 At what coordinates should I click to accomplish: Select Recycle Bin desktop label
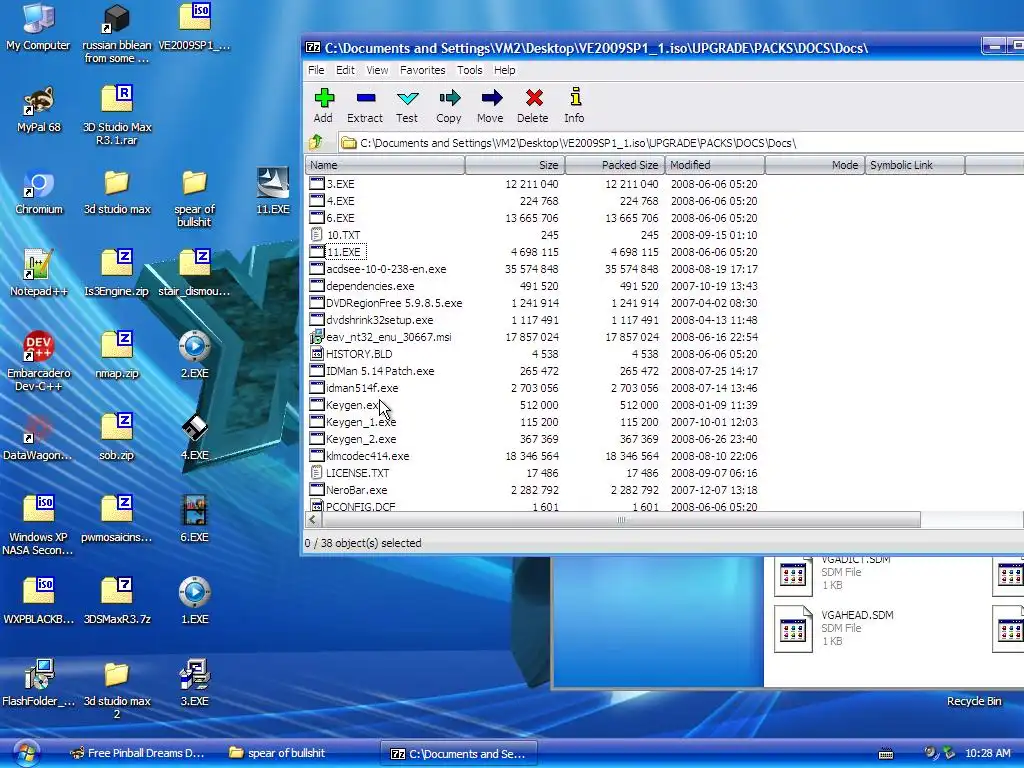tap(974, 701)
